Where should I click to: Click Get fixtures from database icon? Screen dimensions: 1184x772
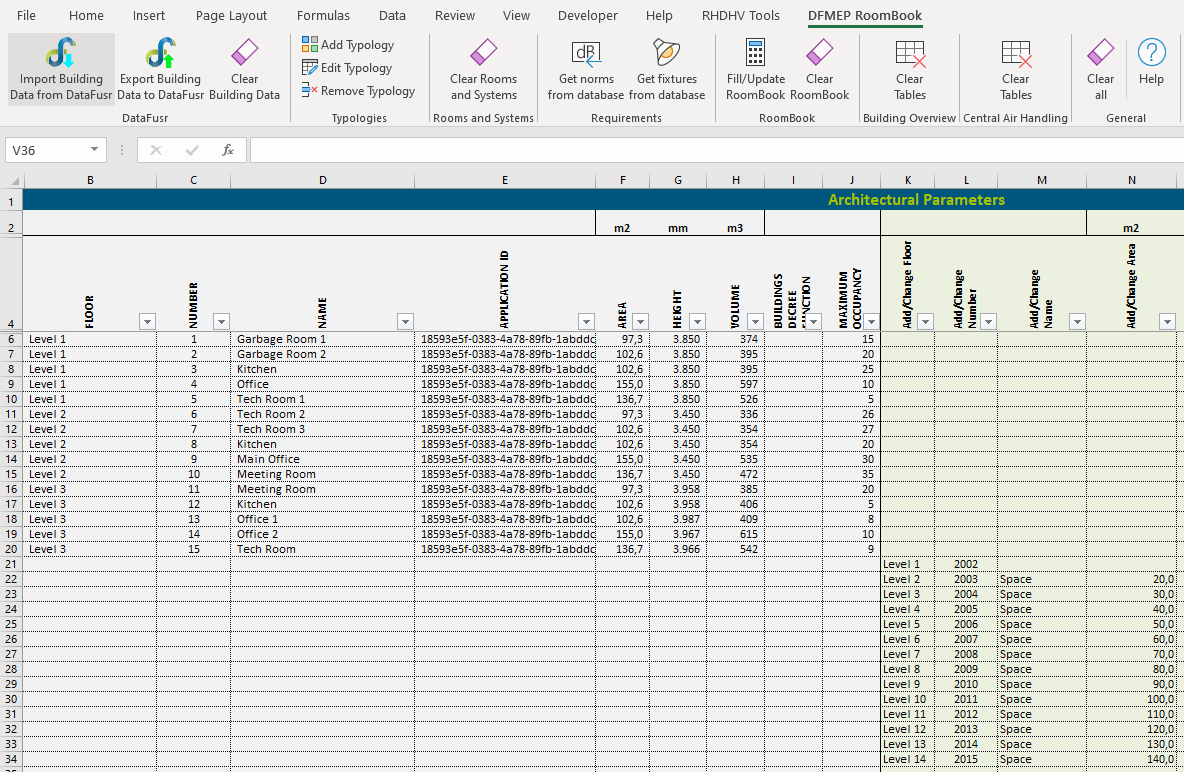pos(666,54)
